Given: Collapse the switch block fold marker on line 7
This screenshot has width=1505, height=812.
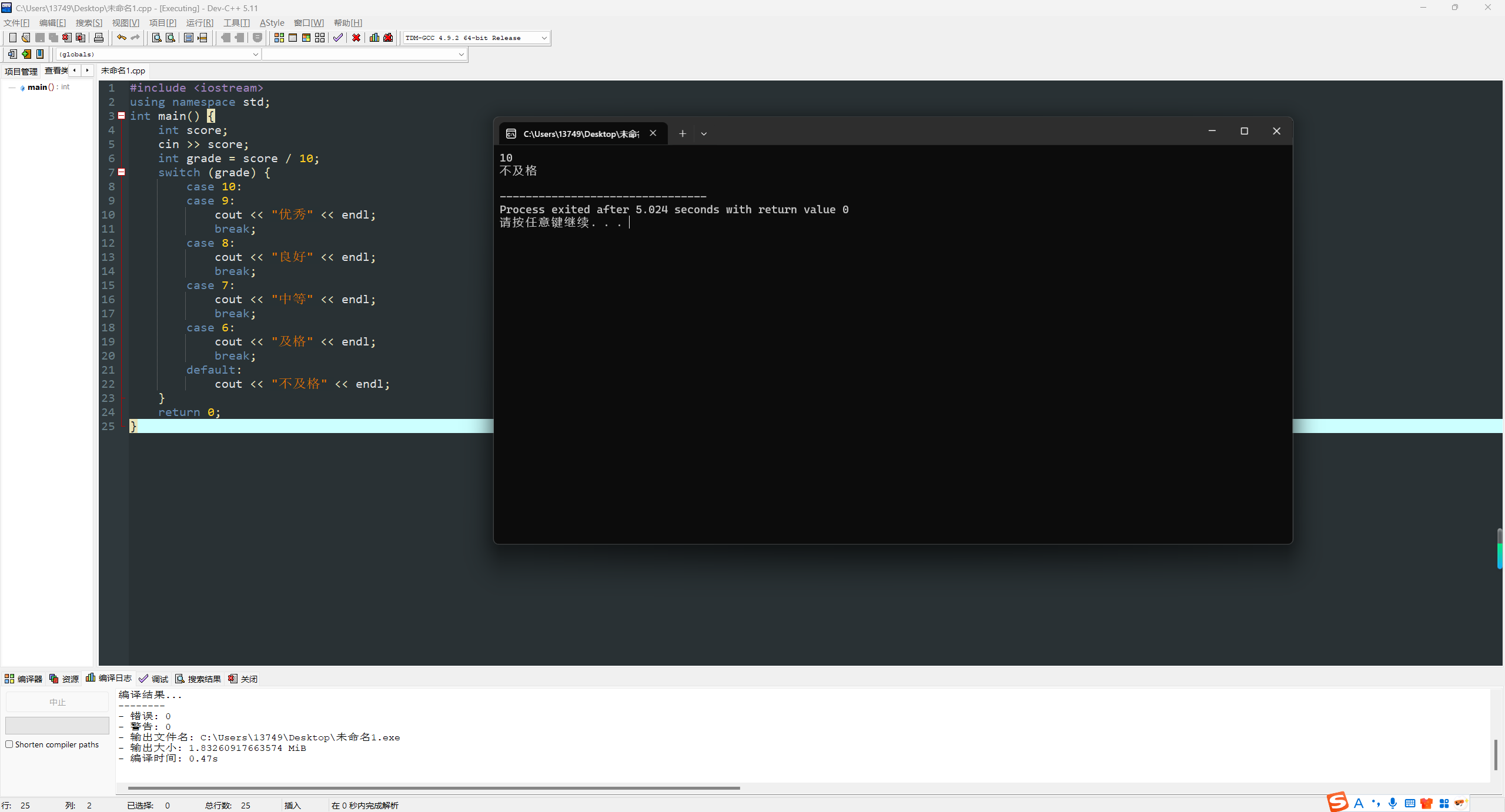Looking at the screenshot, I should 122,172.
